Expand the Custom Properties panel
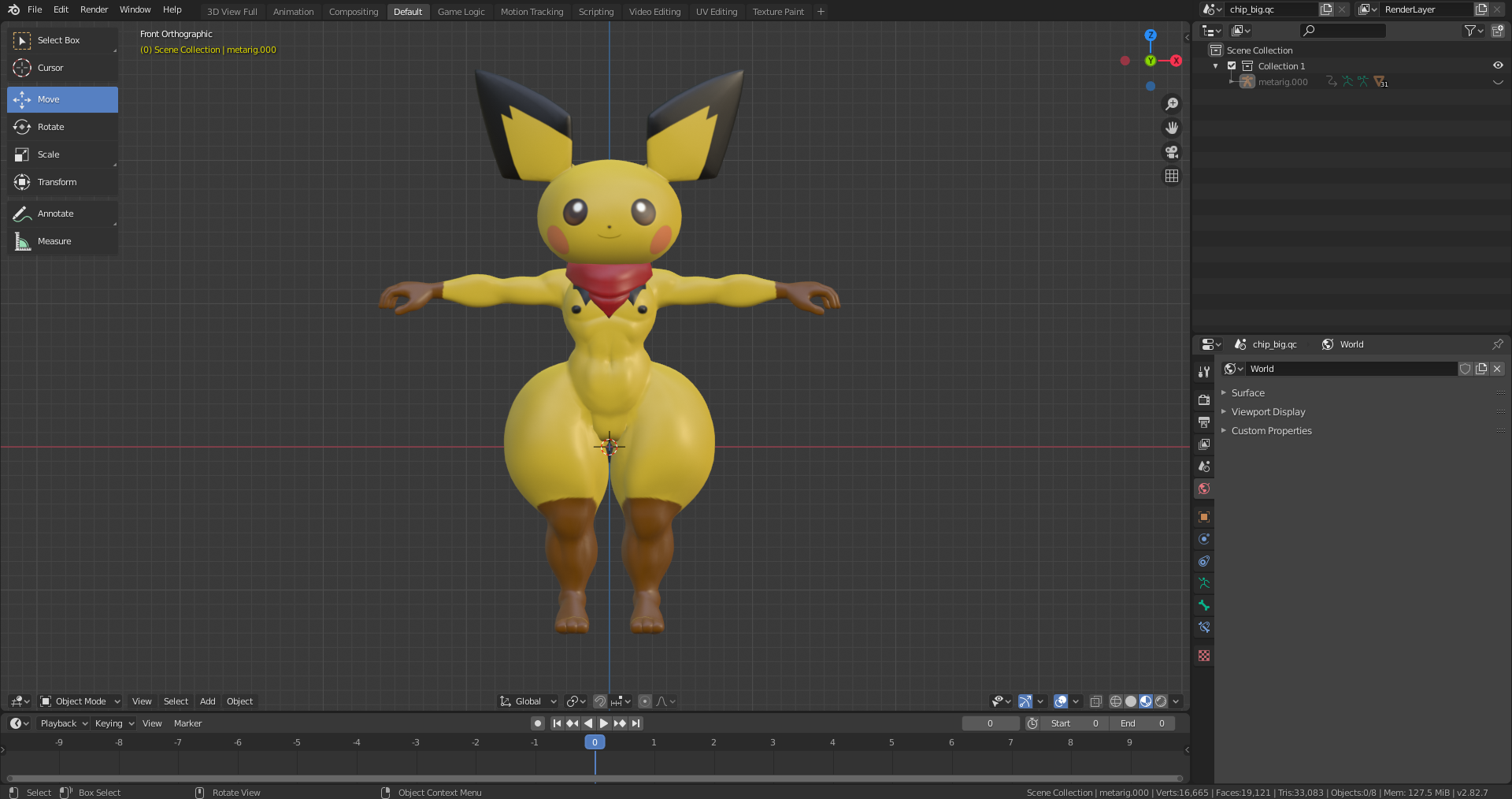The width and height of the screenshot is (1512, 799). [1271, 431]
